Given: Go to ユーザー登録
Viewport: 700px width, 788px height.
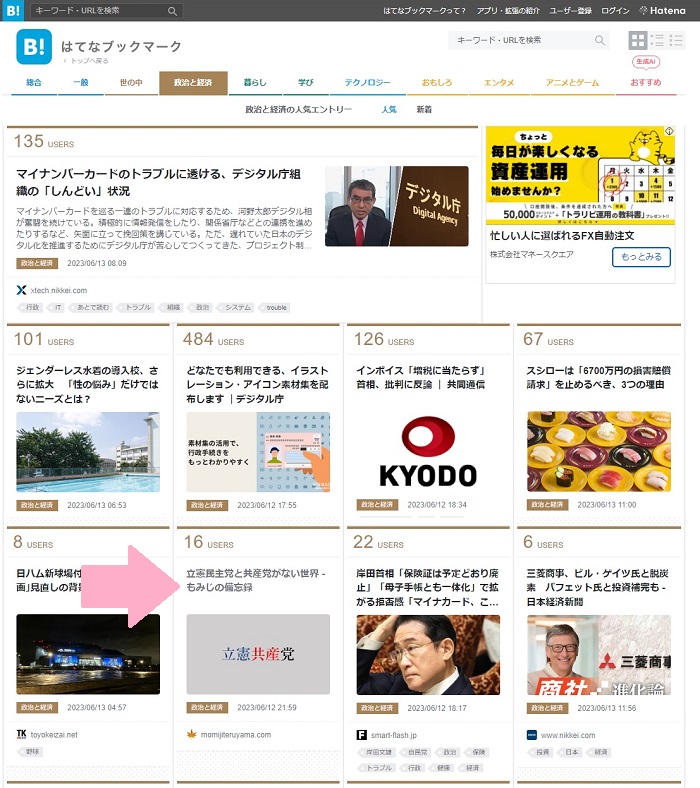Looking at the screenshot, I should pyautogui.click(x=570, y=11).
